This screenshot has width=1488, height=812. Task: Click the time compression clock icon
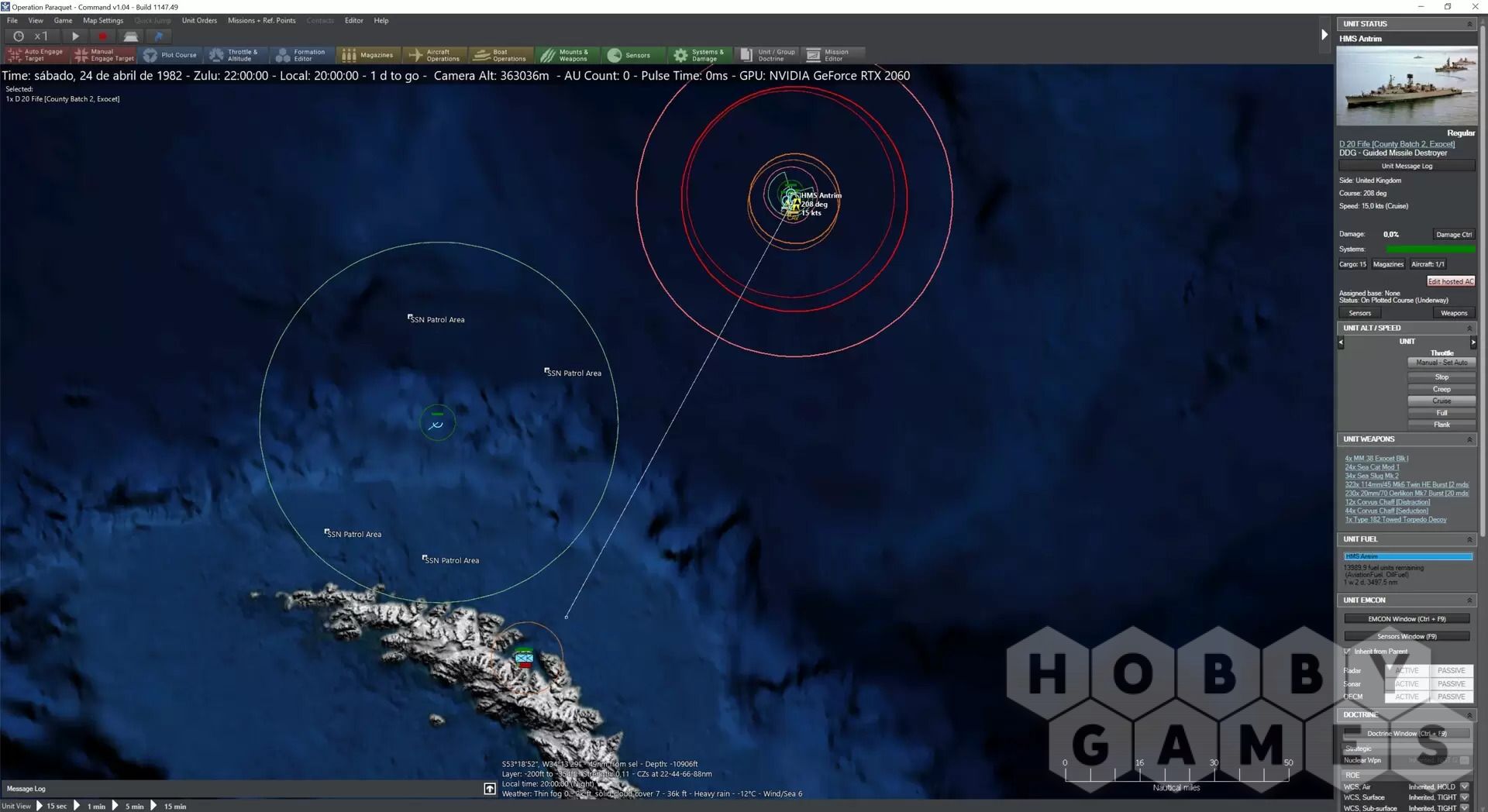(19, 36)
